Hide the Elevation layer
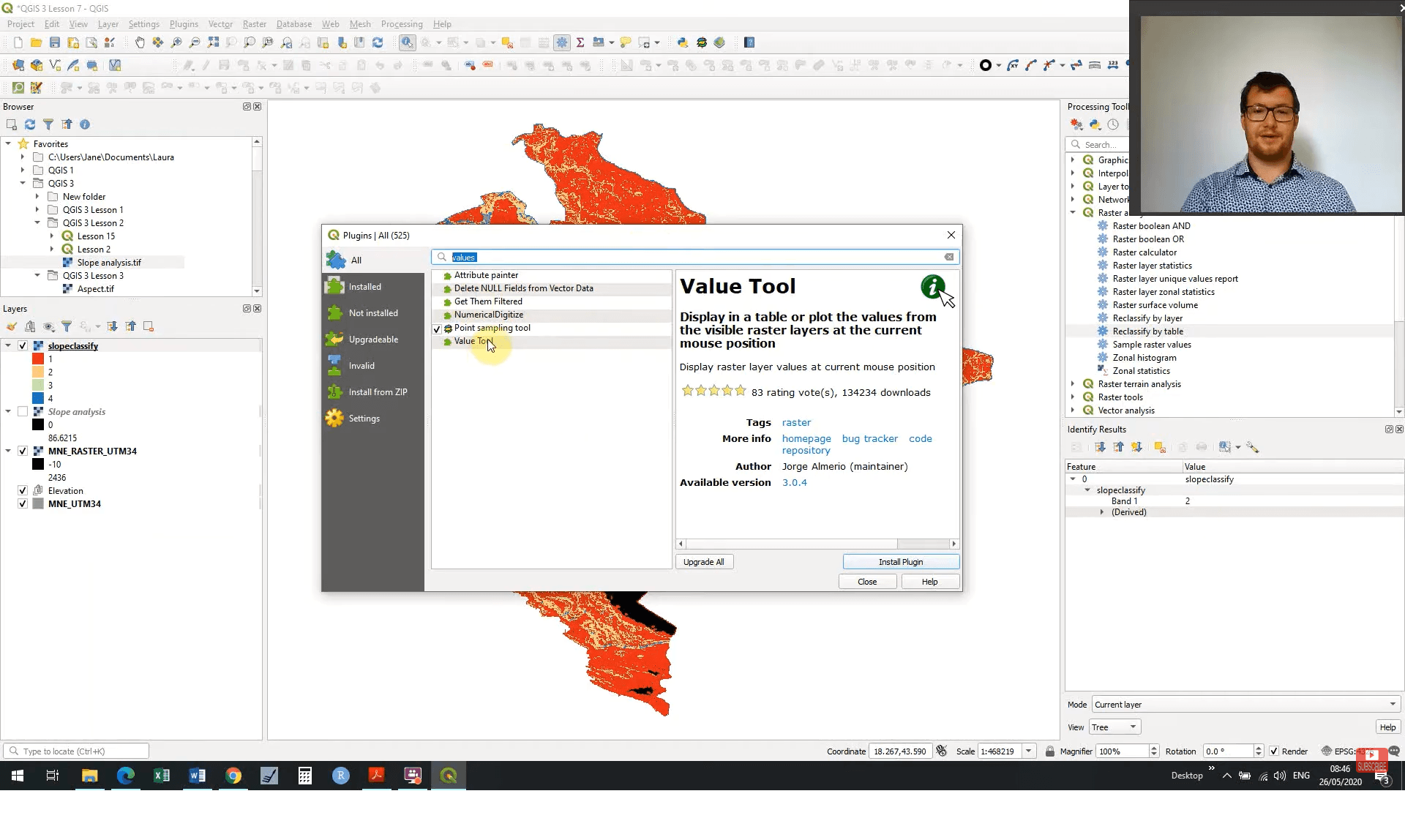Image resolution: width=1405 pixels, height=840 pixels. pyautogui.click(x=23, y=491)
